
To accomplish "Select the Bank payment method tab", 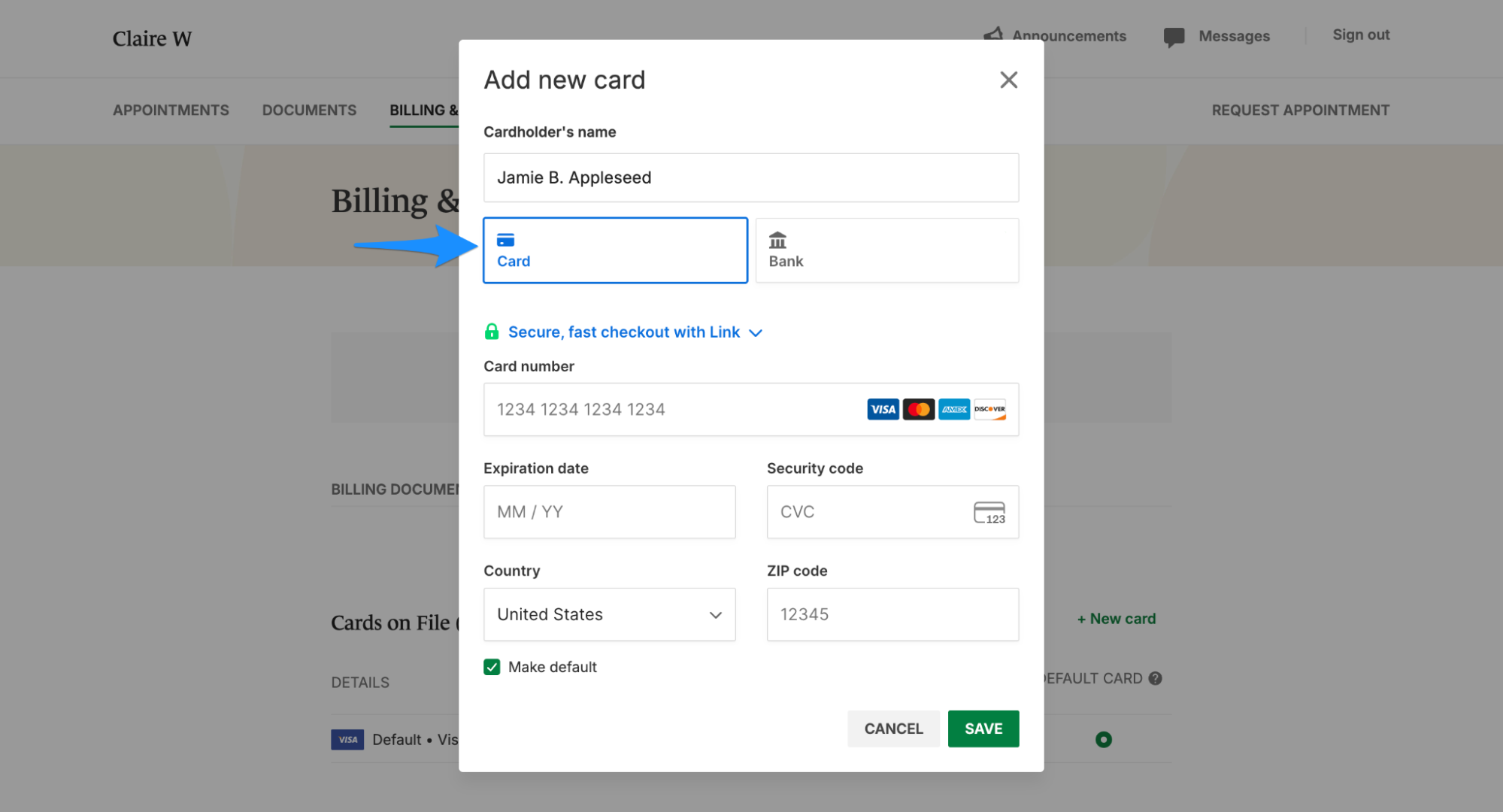I will pyautogui.click(x=887, y=250).
